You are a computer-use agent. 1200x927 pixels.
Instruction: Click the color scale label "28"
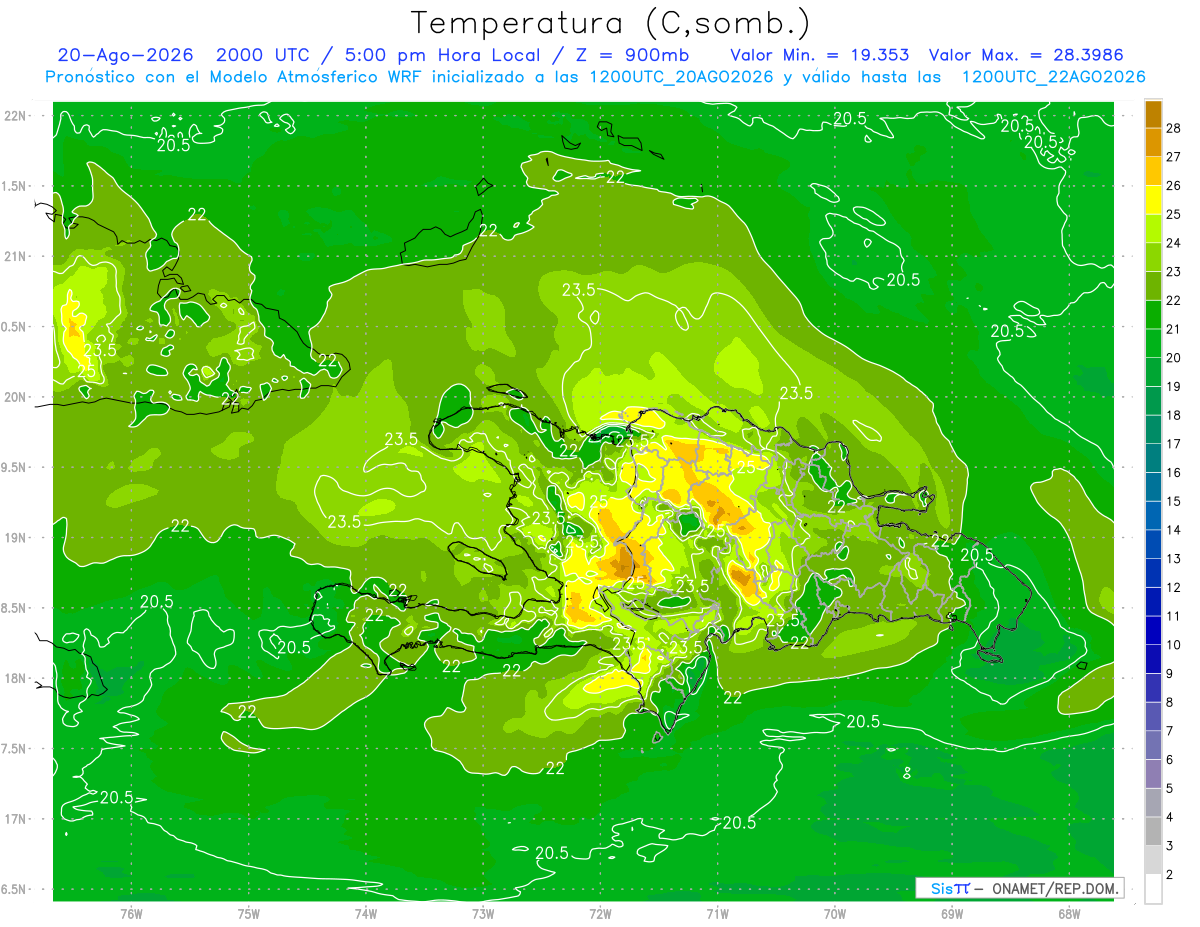1174,128
